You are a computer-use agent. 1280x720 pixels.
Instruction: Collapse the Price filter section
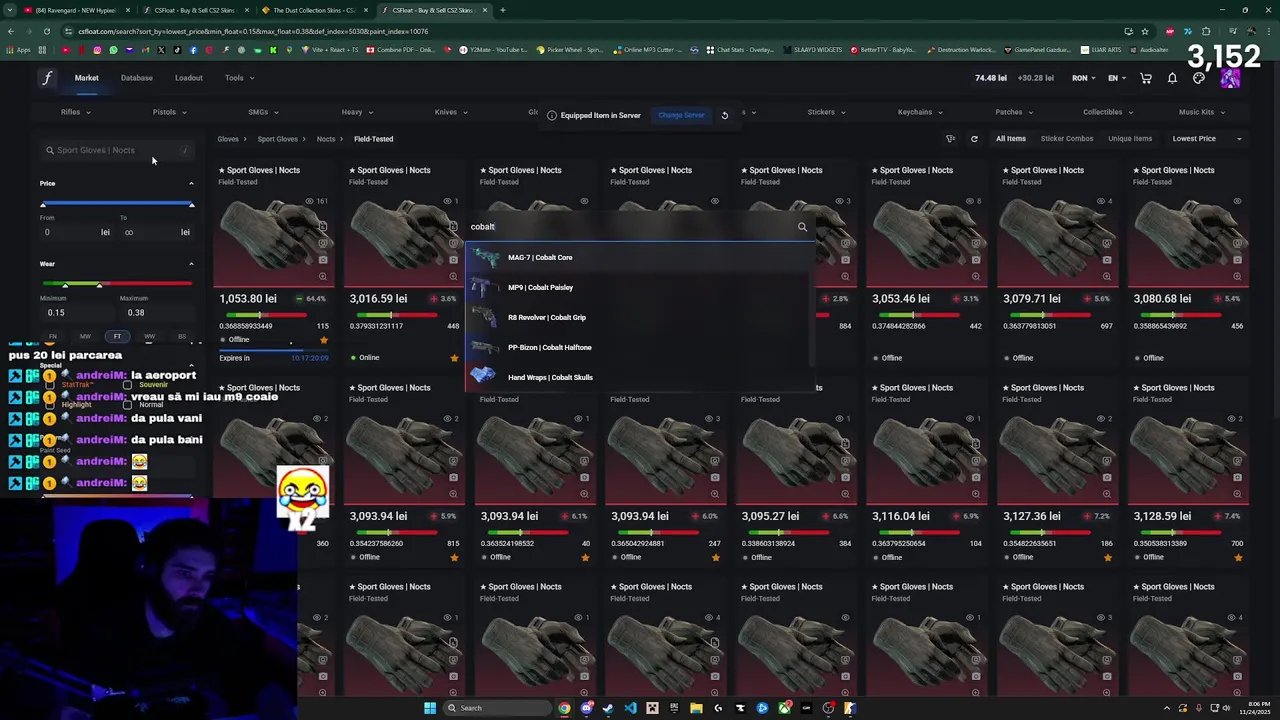[191, 183]
